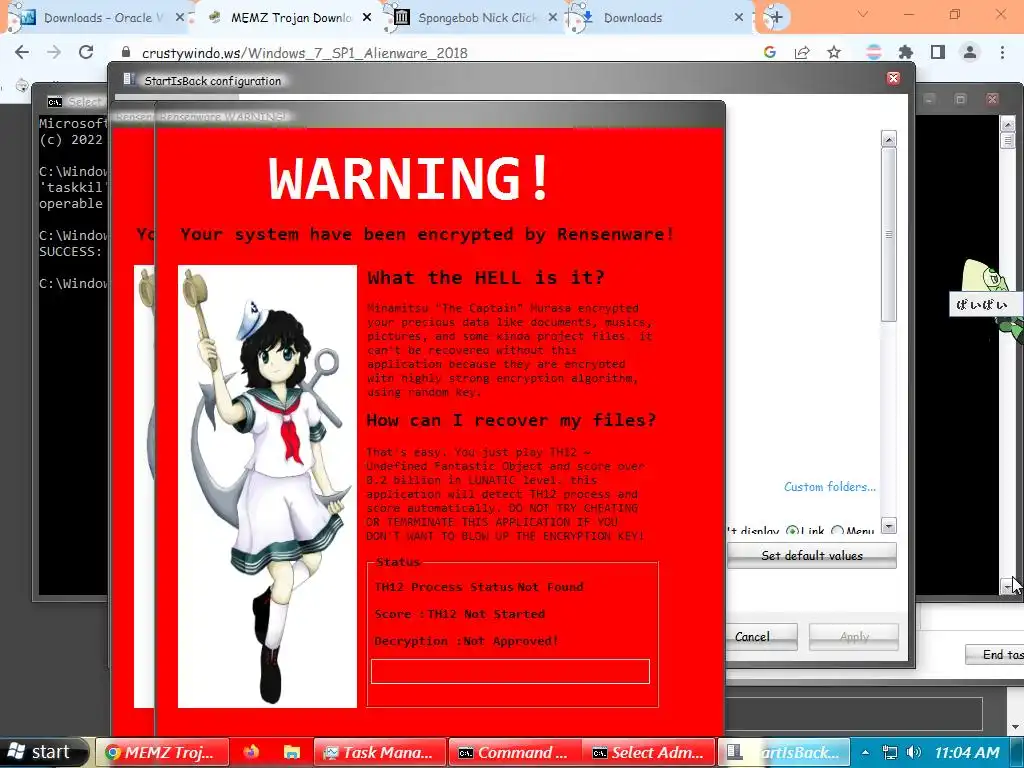Click the address bar URL
Viewport: 1024px width, 768px height.
(x=305, y=53)
